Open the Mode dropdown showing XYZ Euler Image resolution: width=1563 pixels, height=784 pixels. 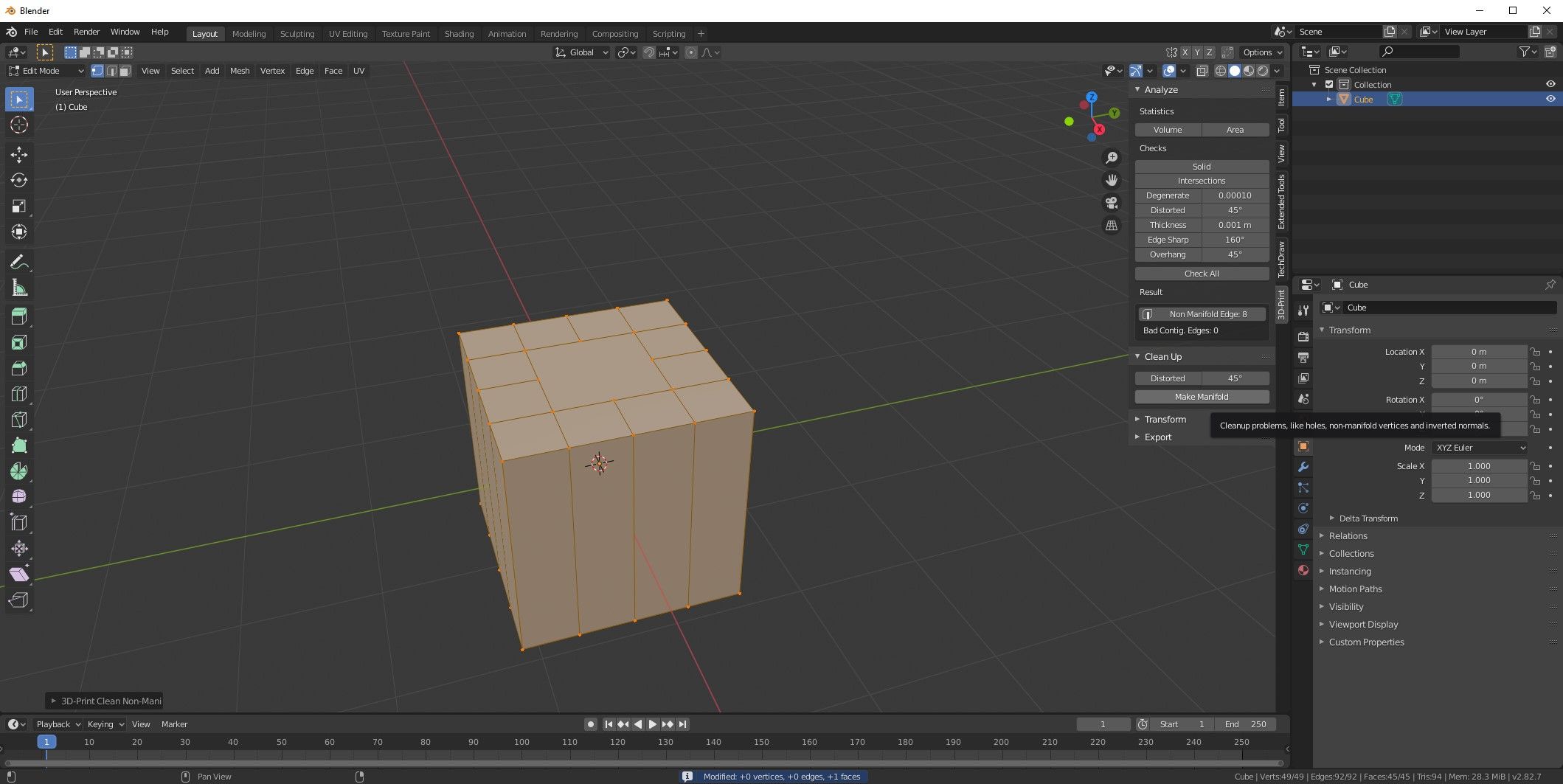(1480, 448)
